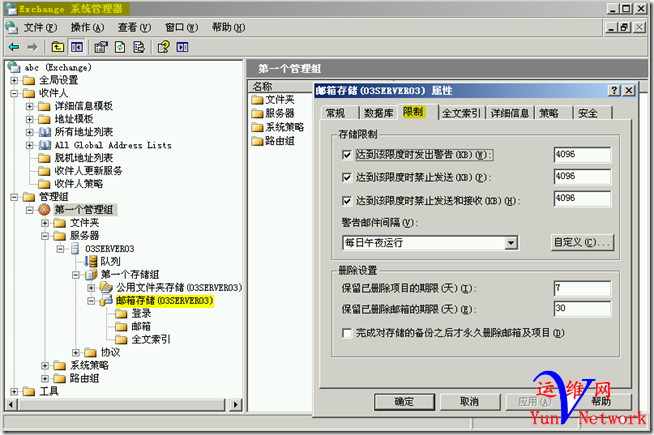Select the 队列 queue icon
Viewport: 654px width, 435px height.
(x=91, y=262)
